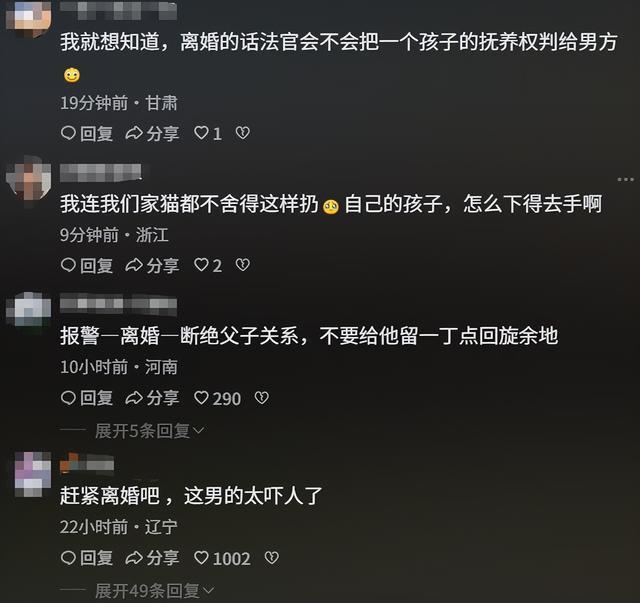Reply to the Zhejiang cat comment

click(87, 265)
